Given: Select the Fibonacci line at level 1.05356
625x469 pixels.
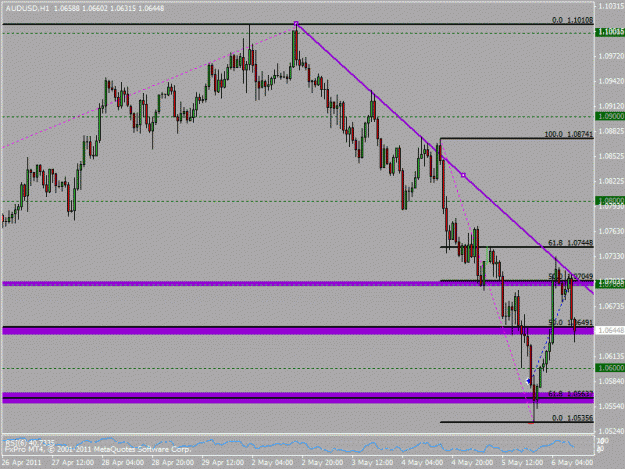Looking at the screenshot, I should coord(517,422).
